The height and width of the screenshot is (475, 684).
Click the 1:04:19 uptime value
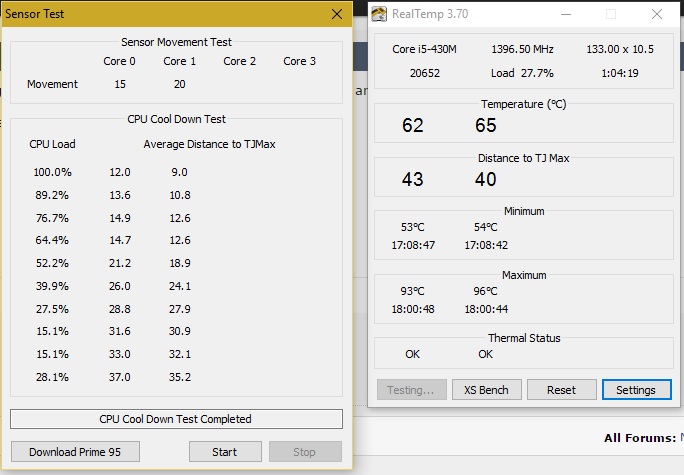(620, 73)
